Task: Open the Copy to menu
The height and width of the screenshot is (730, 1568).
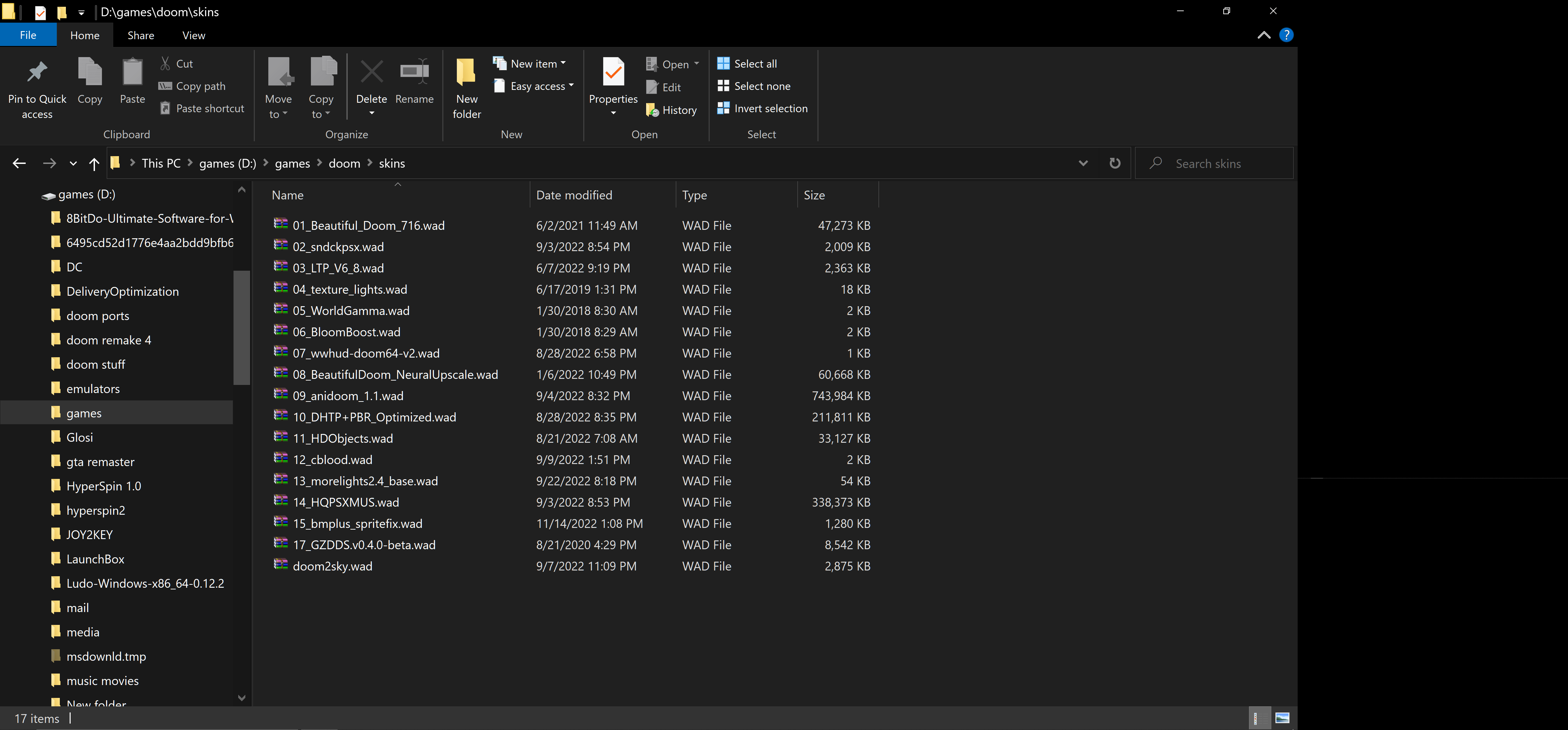Action: tap(321, 88)
